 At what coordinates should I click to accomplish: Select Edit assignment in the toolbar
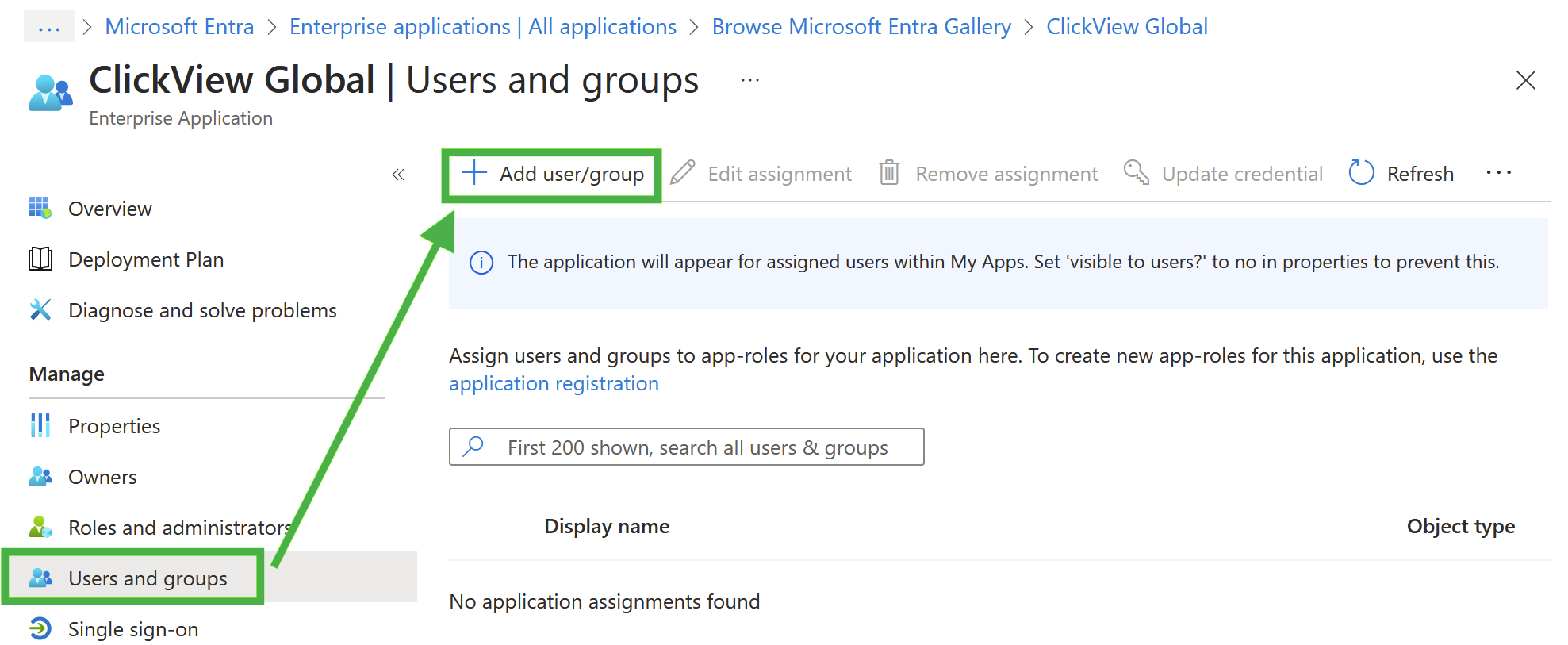click(761, 174)
